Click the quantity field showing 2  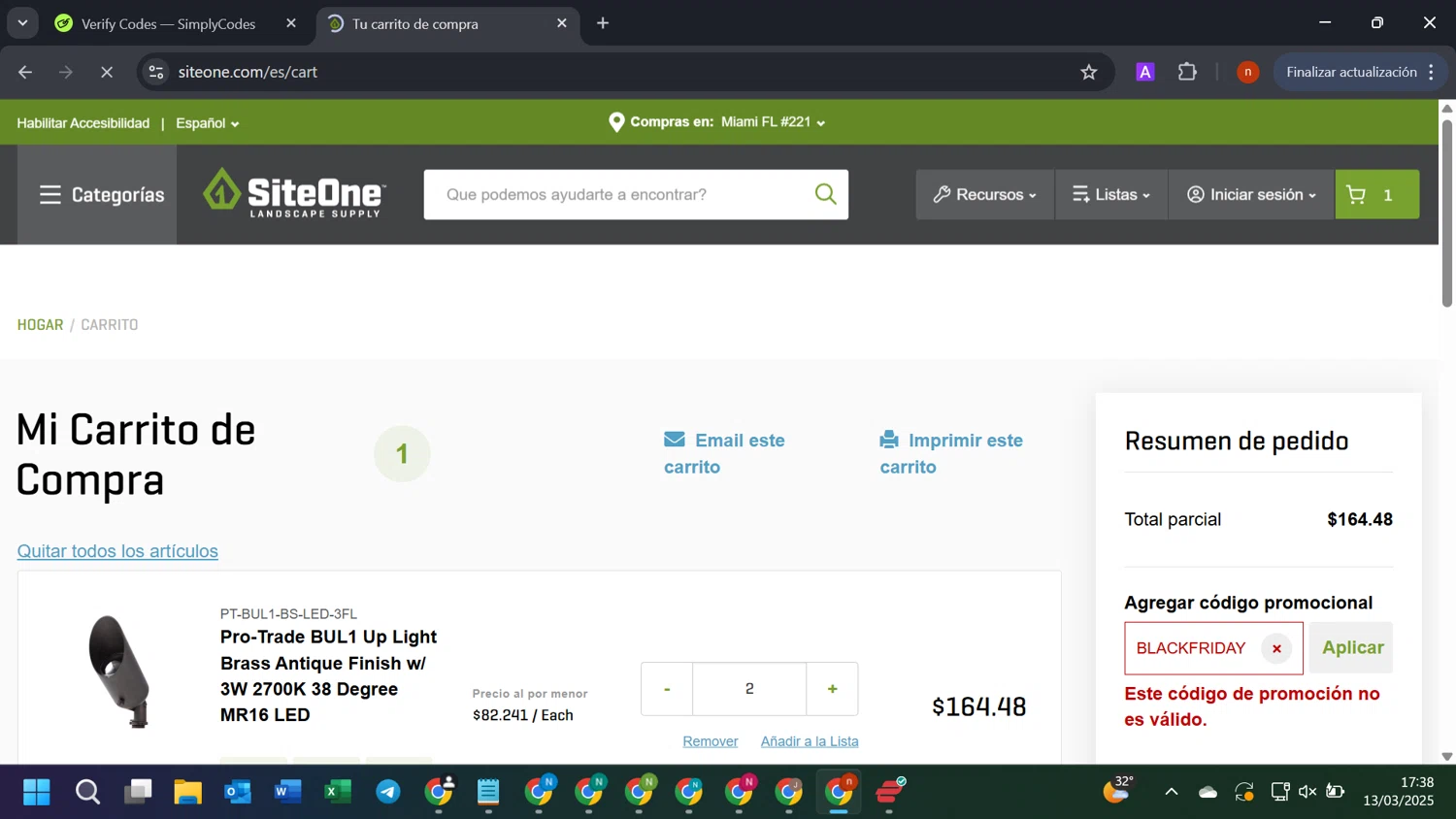(x=749, y=689)
